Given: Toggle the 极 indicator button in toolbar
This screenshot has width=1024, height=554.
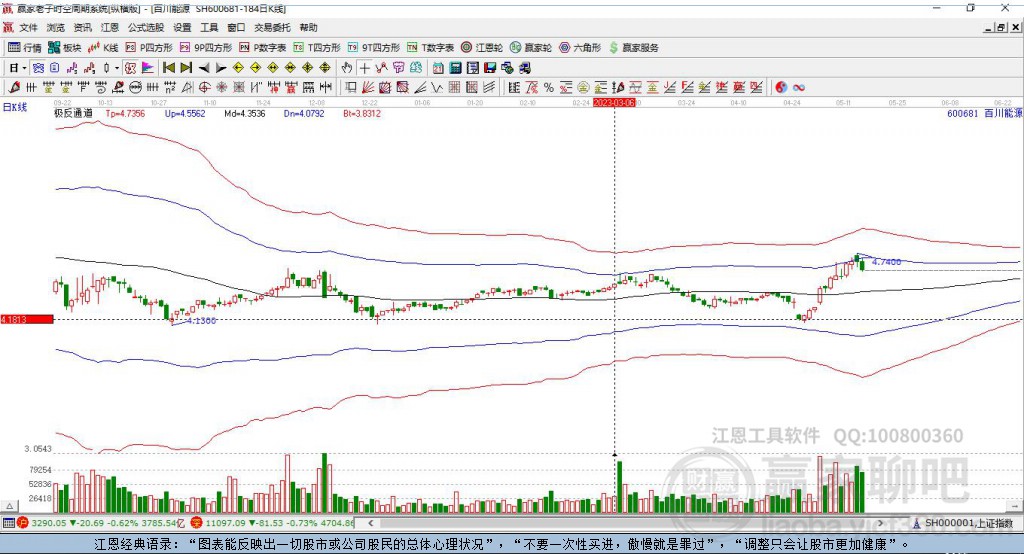Looking at the screenshot, I should point(131,68).
